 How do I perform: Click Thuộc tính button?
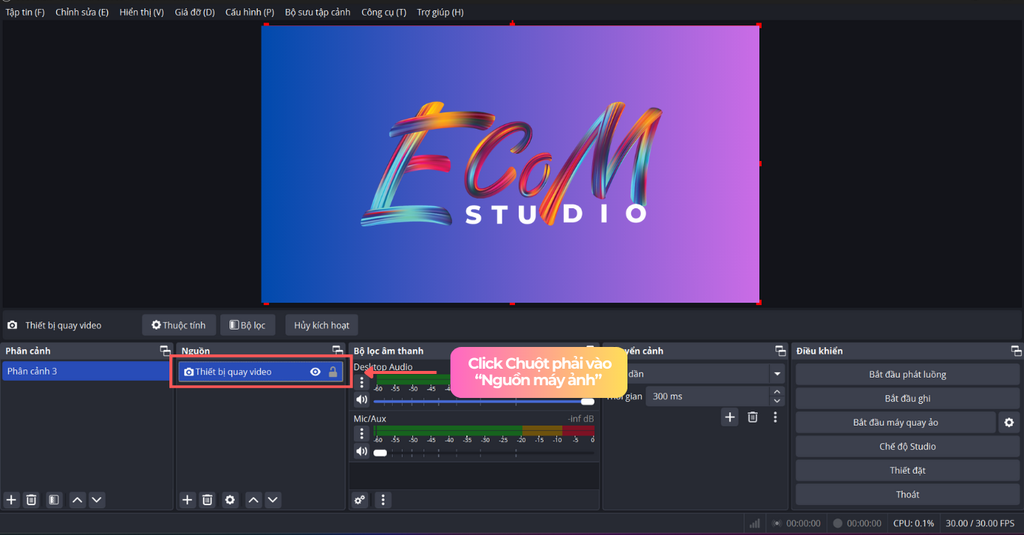click(x=179, y=325)
